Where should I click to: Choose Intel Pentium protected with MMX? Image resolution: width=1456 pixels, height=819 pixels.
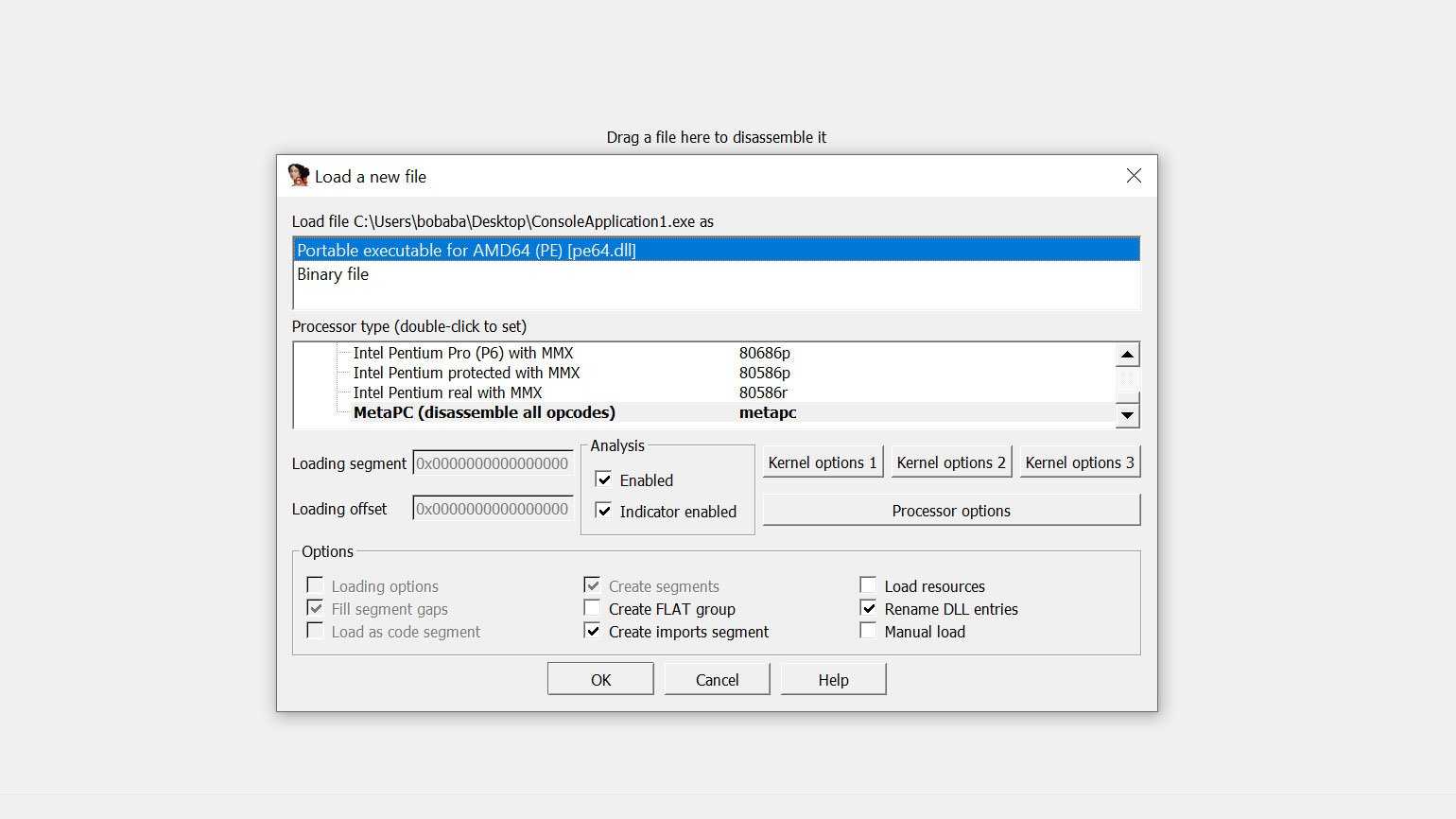click(466, 373)
